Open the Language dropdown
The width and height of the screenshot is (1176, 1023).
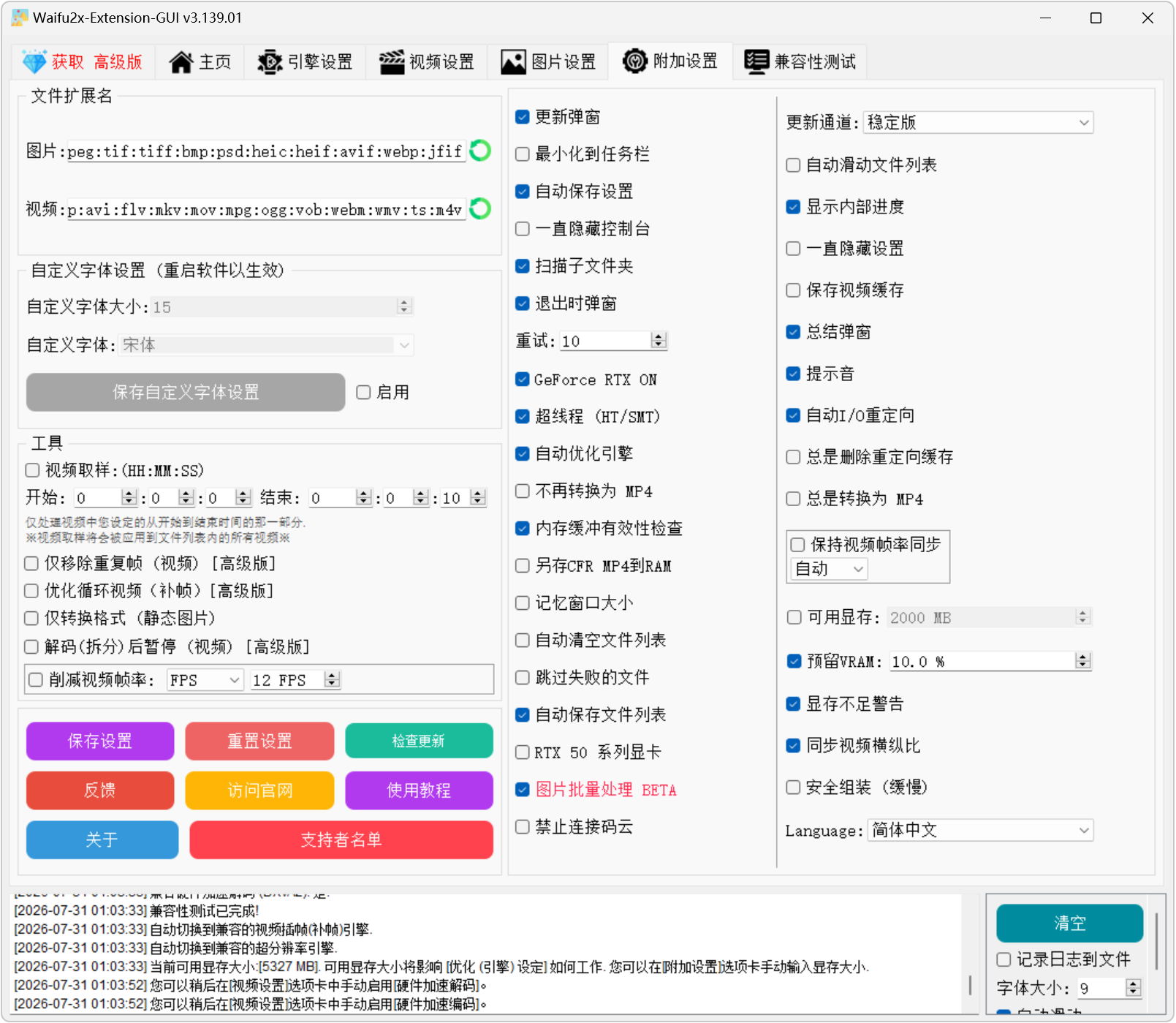tap(980, 831)
